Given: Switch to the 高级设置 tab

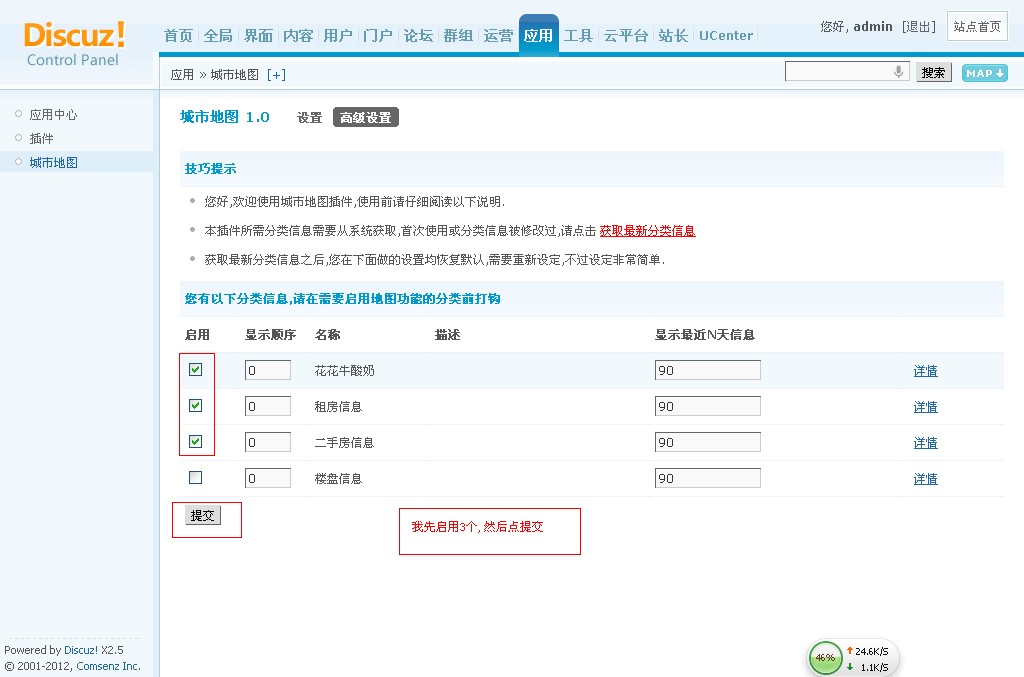Looking at the screenshot, I should 365,118.
